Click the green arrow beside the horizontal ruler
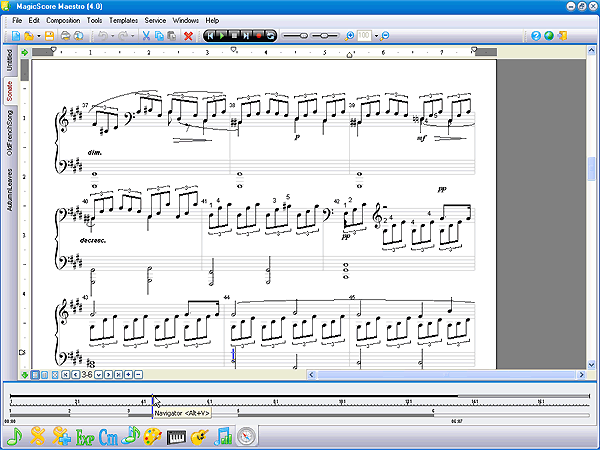Image resolution: width=600 pixels, height=450 pixels. pos(25,52)
